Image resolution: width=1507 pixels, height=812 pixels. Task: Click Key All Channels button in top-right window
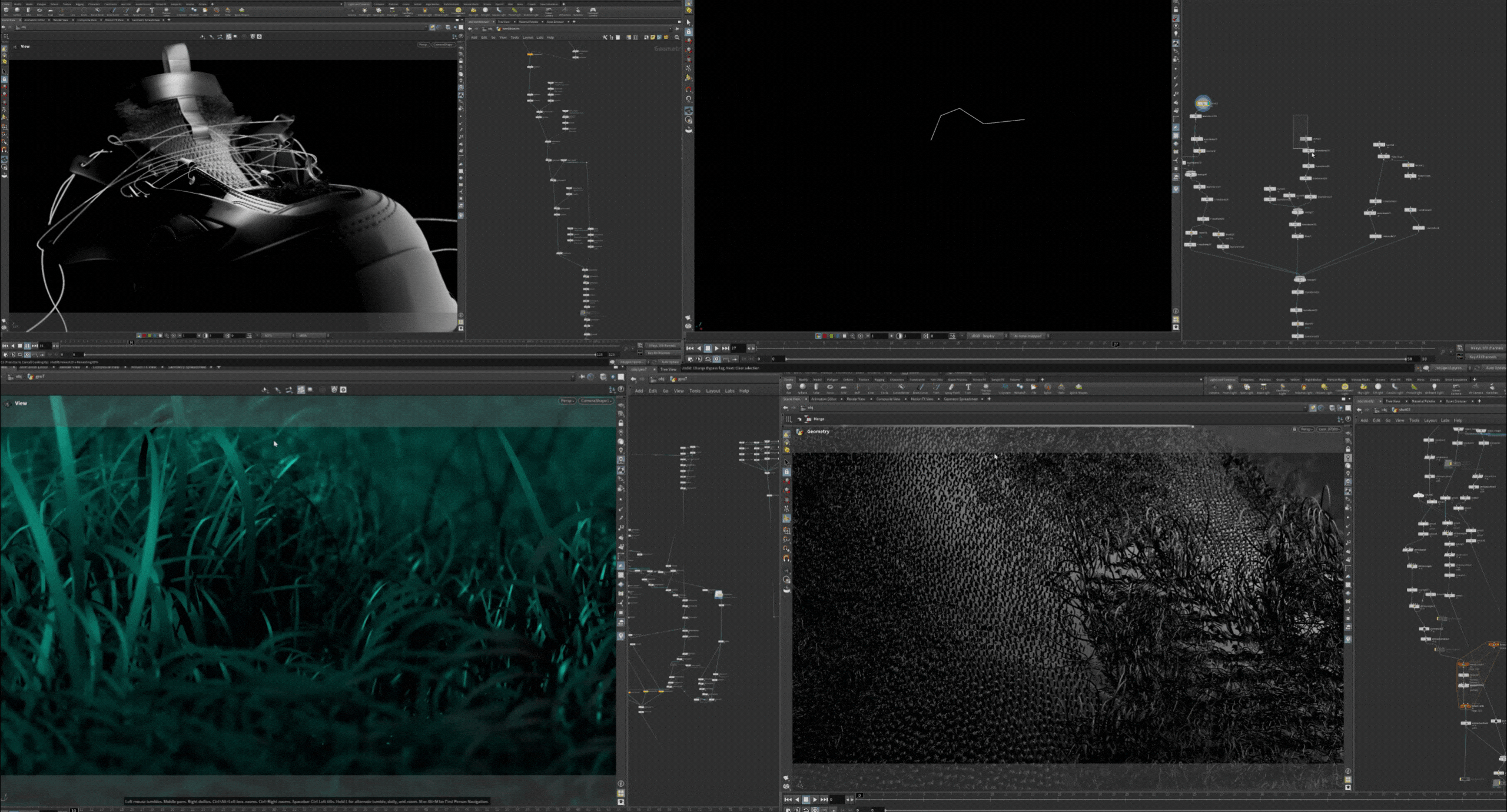(1485, 357)
